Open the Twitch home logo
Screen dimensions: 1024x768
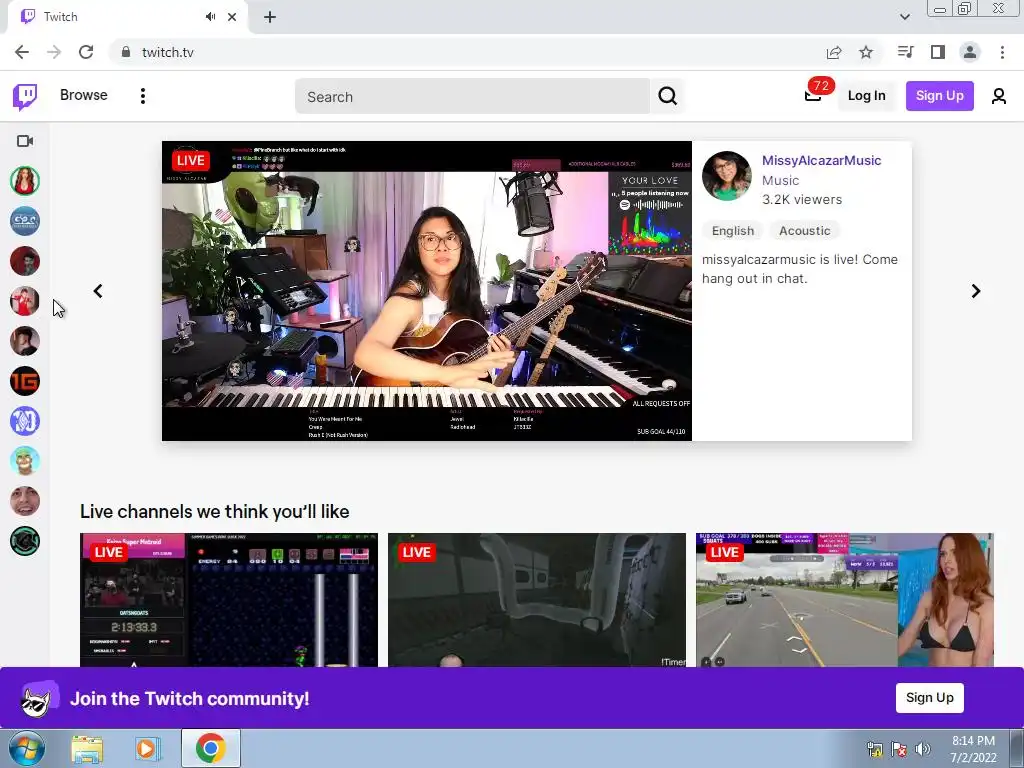[x=25, y=97]
